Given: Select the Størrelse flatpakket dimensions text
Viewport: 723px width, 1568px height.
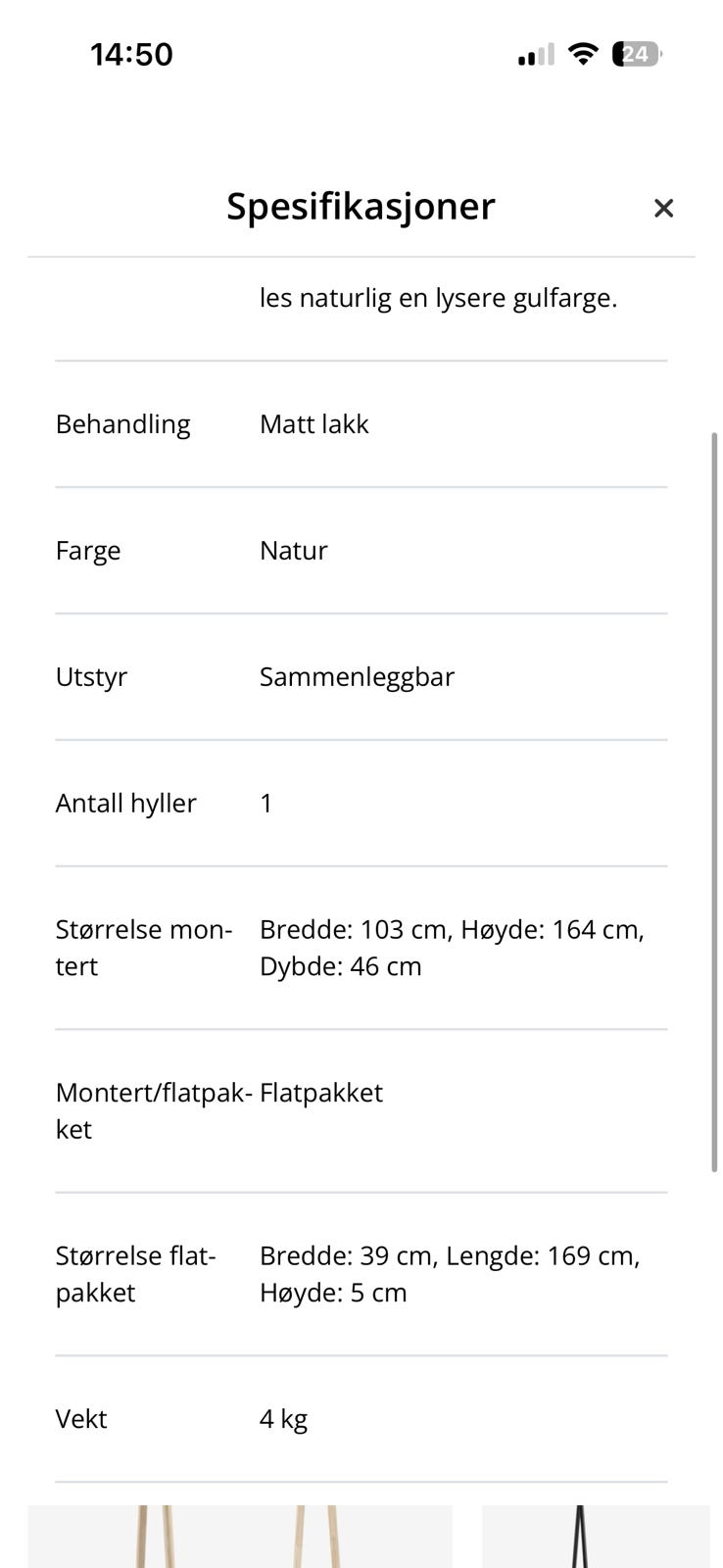Looking at the screenshot, I should (x=450, y=1274).
